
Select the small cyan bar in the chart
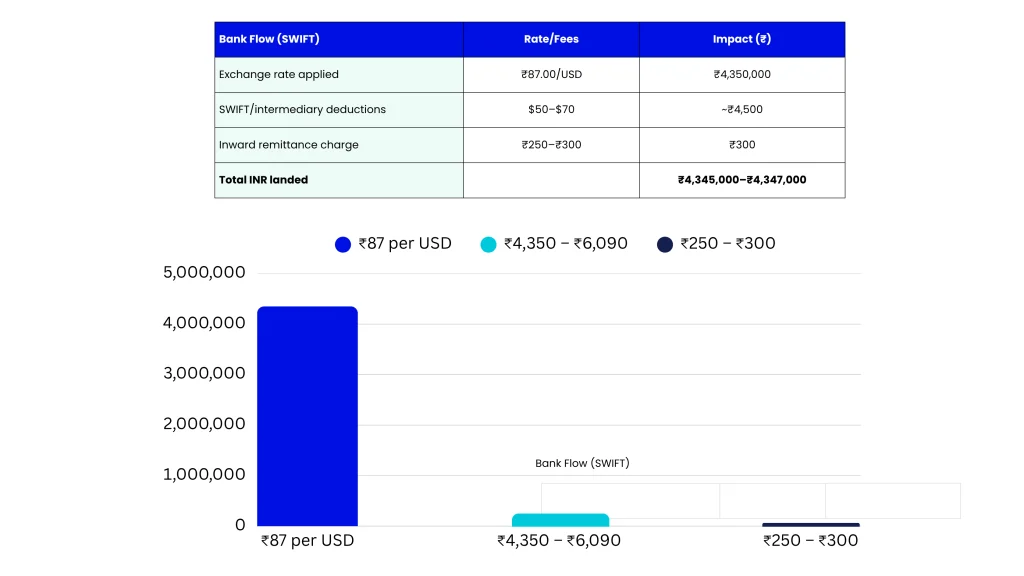tap(561, 520)
